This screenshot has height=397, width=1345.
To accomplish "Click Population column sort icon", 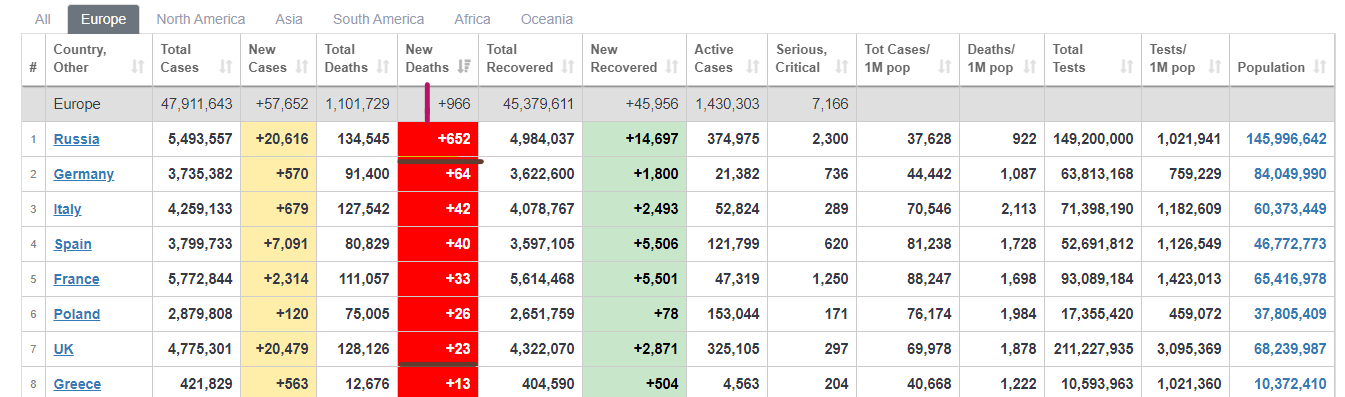I will [x=1320, y=67].
